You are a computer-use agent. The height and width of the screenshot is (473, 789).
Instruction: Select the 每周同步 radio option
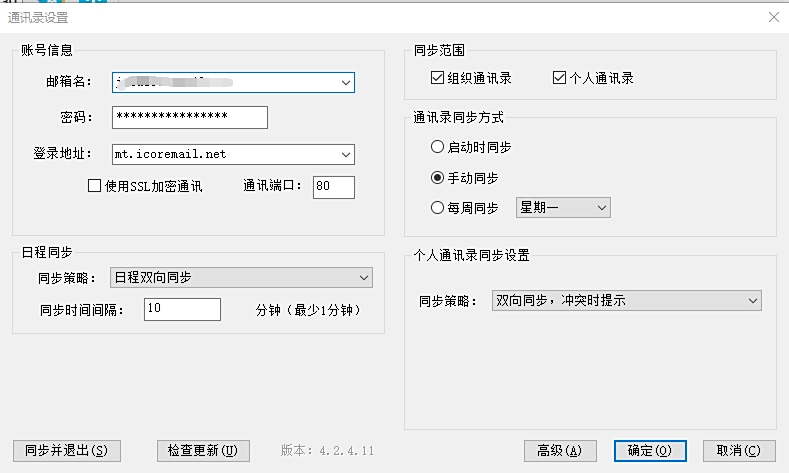pos(437,208)
